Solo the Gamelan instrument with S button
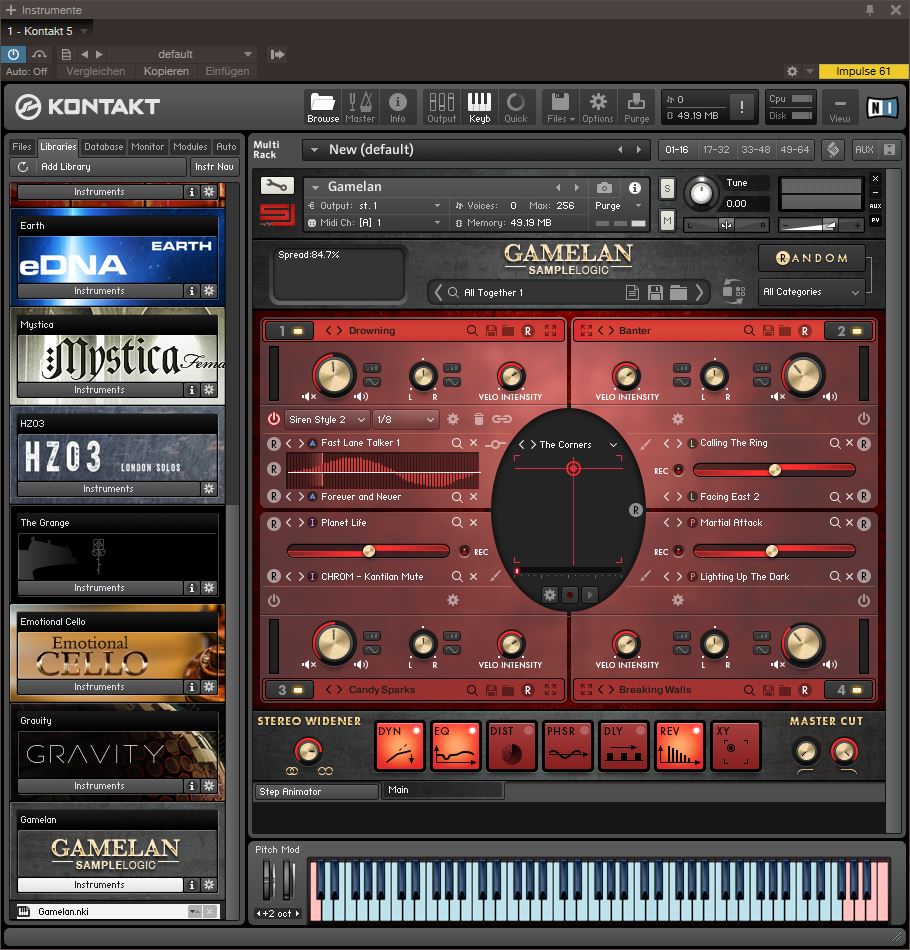Screen dimensions: 910x950 point(667,188)
